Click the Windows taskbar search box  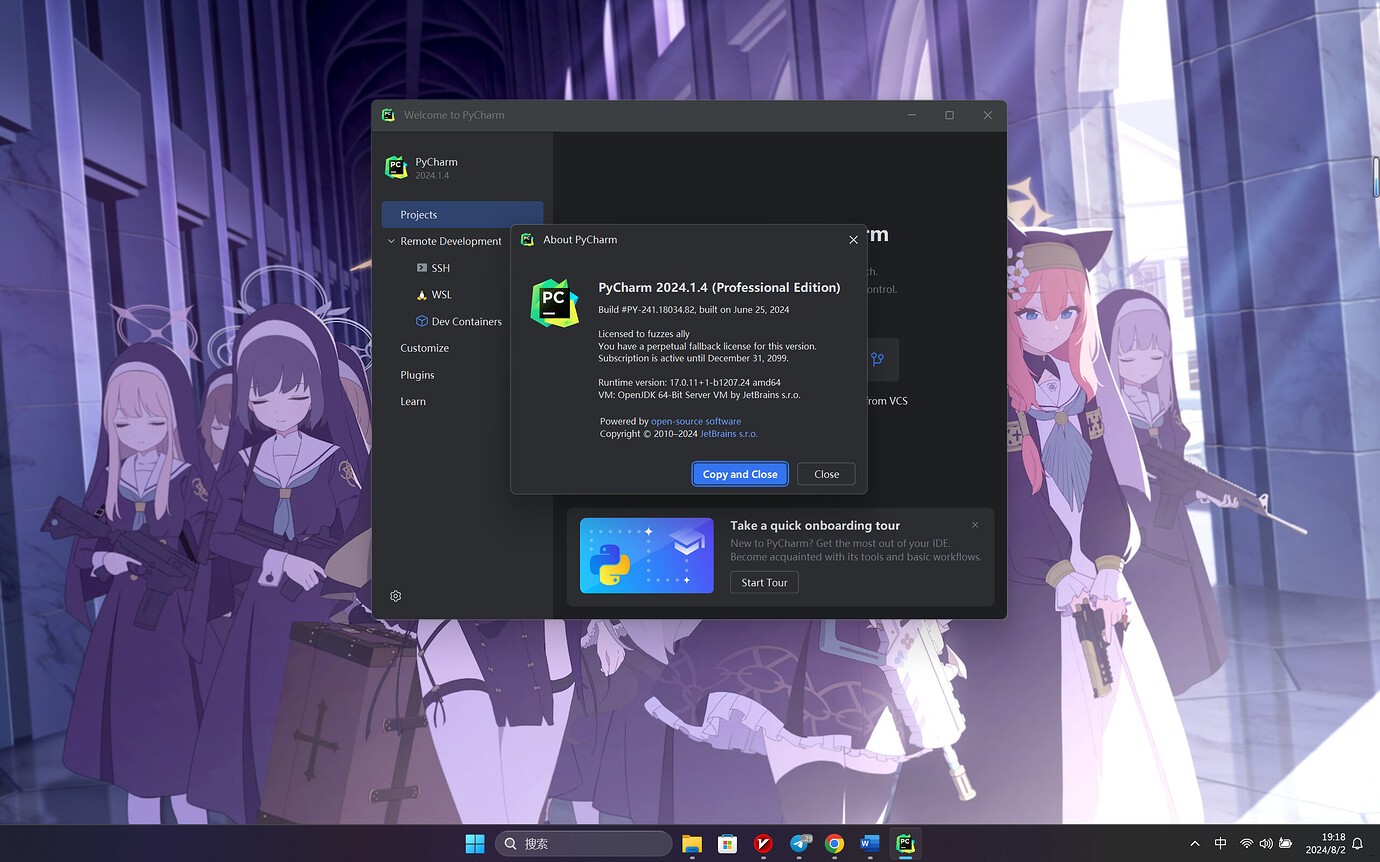tap(584, 844)
